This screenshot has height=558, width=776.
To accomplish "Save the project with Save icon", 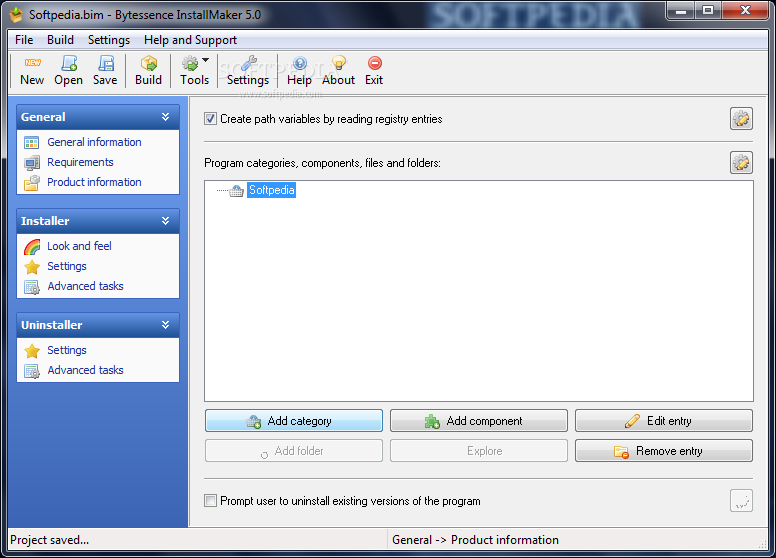I will pos(105,63).
